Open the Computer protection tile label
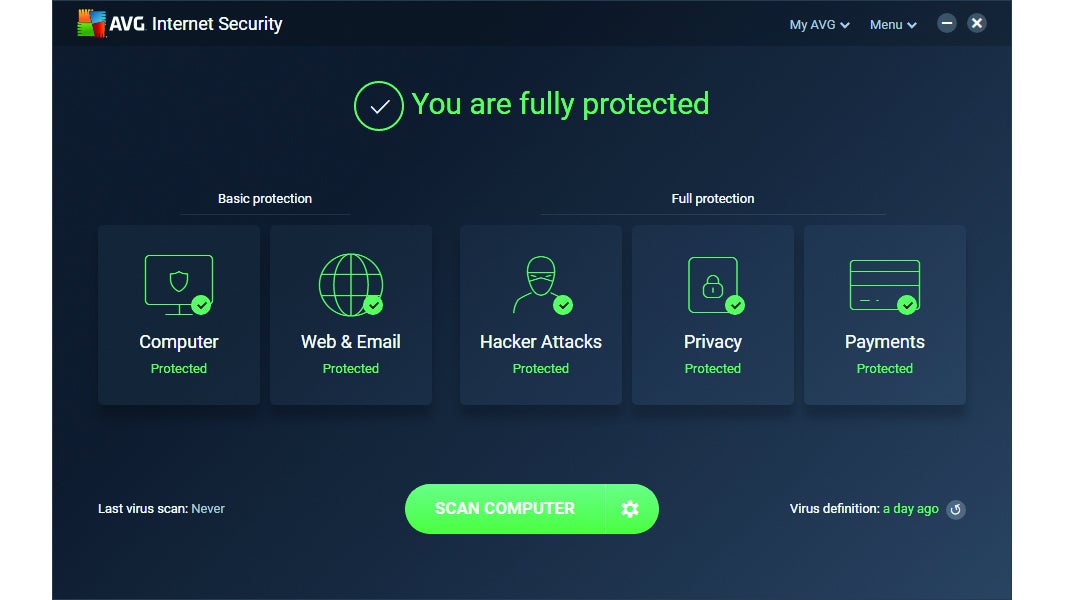 179,342
